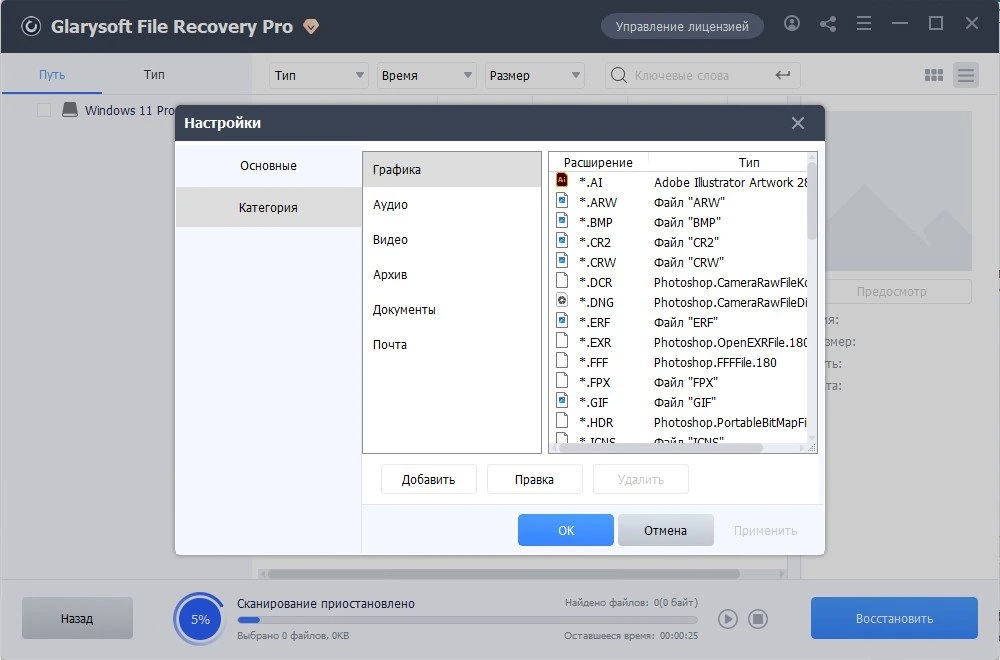The image size is (1000, 660).
Task: Select the Документы category
Action: (x=452, y=310)
